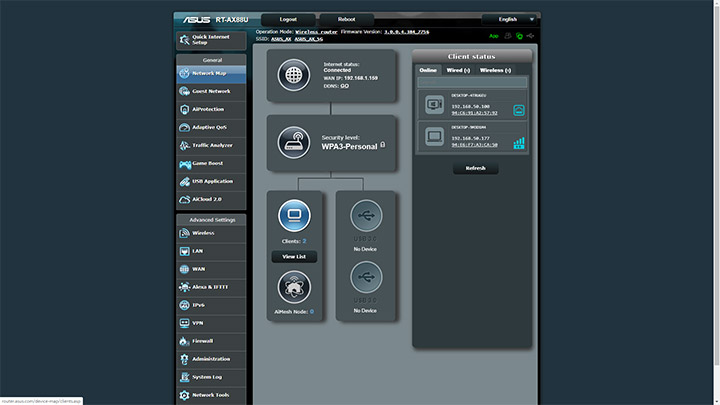Screen dimensions: 720x405
Task: Go to Adaptive QoS
Action: [x=211, y=127]
